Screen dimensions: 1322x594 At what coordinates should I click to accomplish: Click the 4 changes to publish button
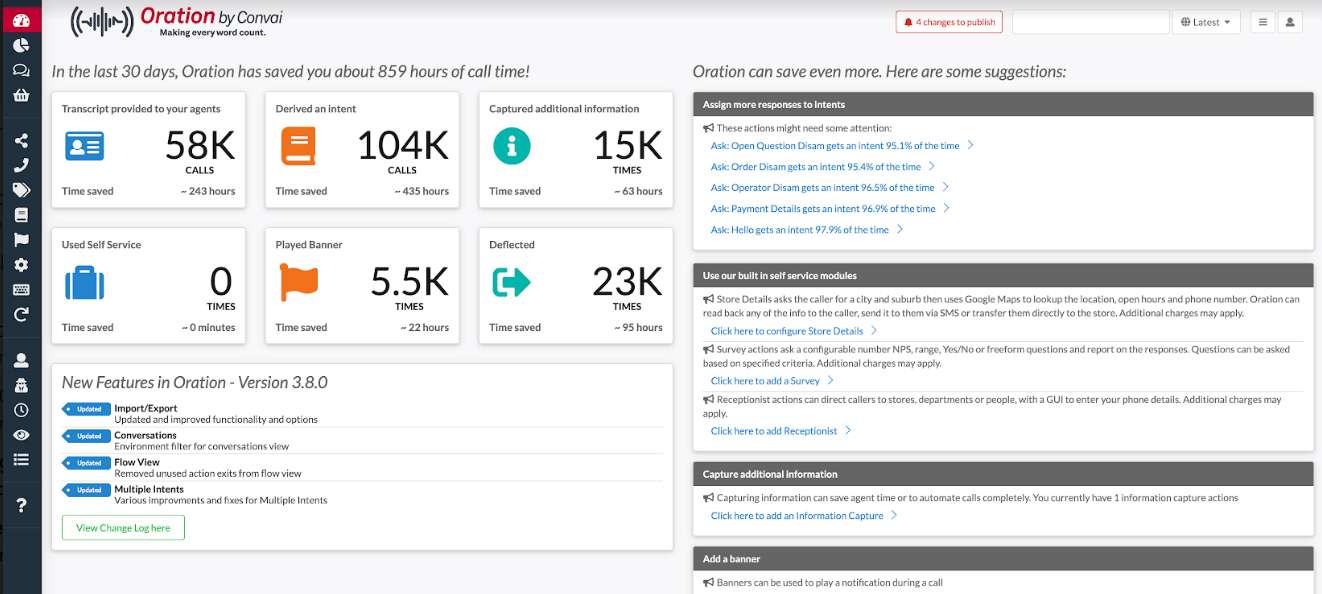949,22
